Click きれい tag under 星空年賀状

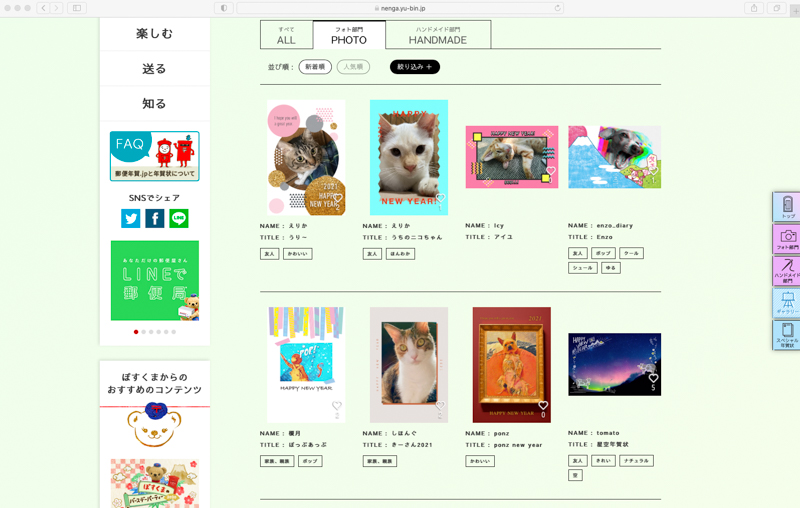click(x=603, y=461)
